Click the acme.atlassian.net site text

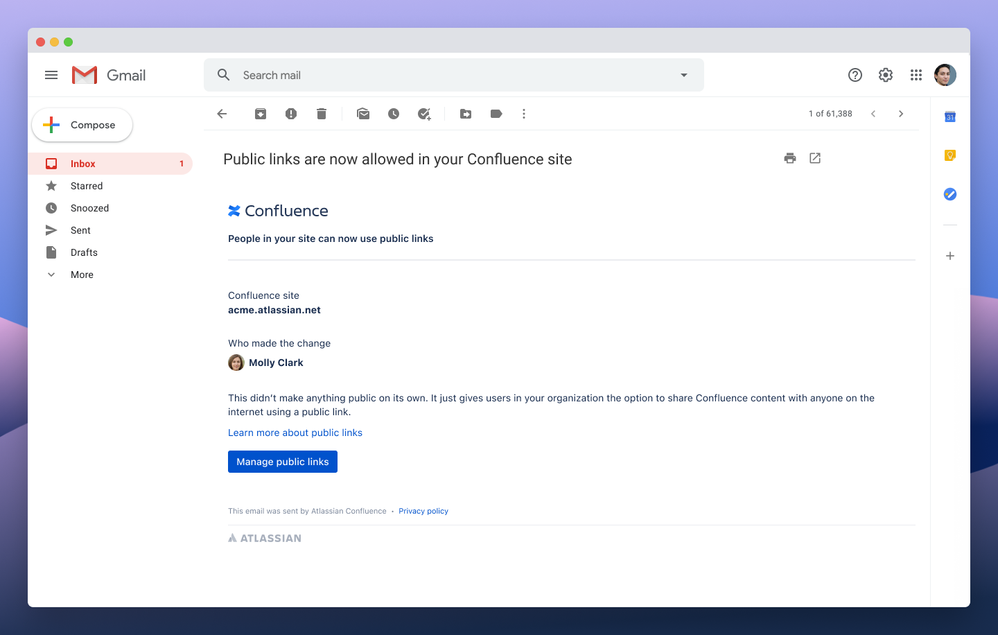coord(274,310)
